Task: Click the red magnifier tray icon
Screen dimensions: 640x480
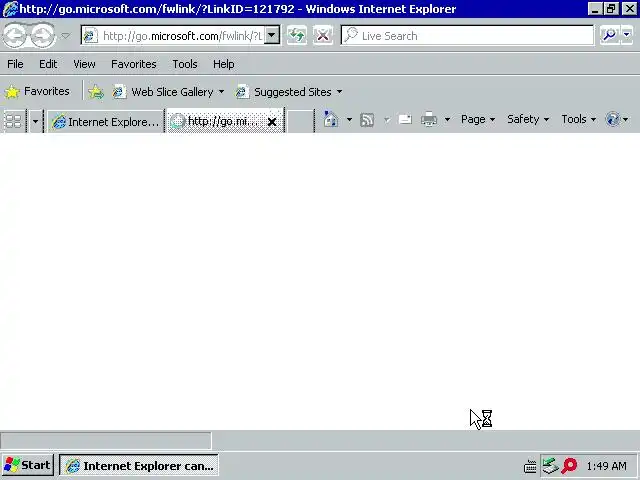Action: click(x=569, y=466)
